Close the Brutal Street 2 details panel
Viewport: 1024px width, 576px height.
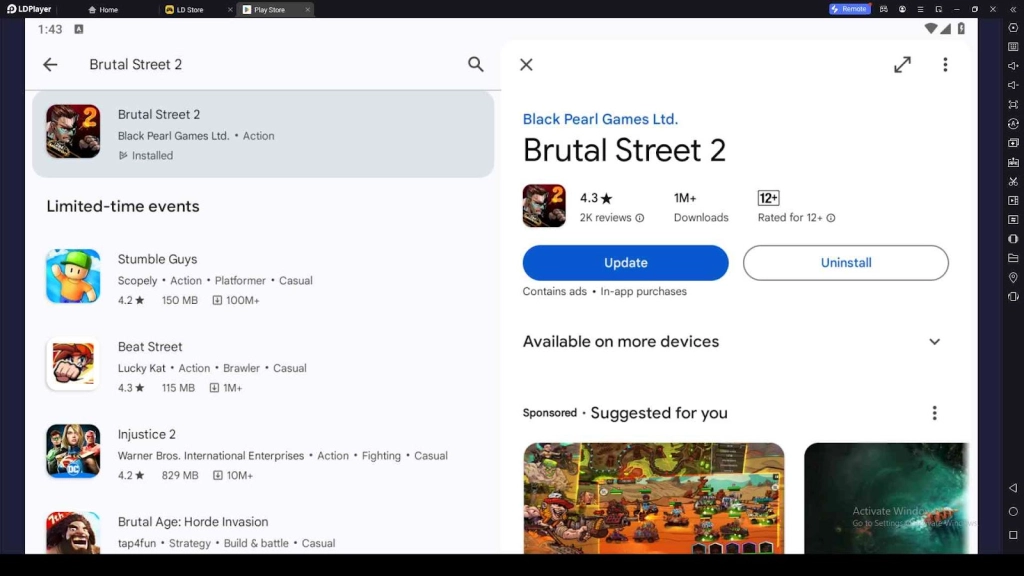(526, 64)
